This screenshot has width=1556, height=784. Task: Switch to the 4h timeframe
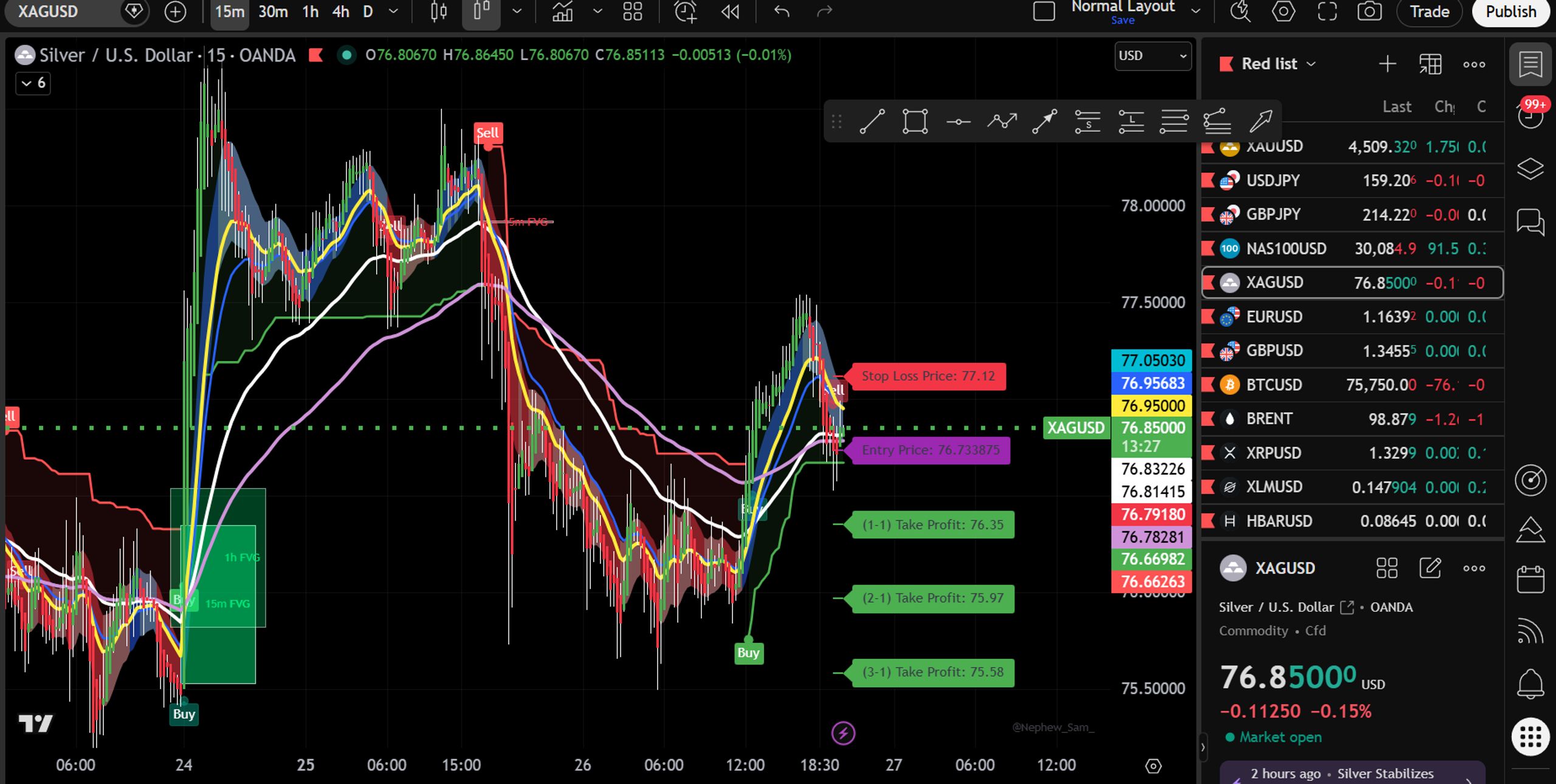(x=341, y=12)
